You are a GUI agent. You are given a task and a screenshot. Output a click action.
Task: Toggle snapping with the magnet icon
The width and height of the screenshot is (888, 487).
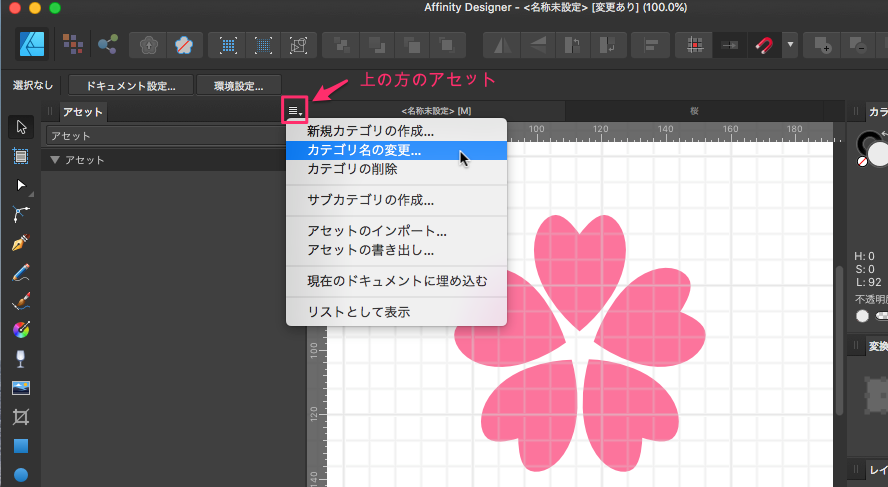pyautogui.click(x=764, y=45)
